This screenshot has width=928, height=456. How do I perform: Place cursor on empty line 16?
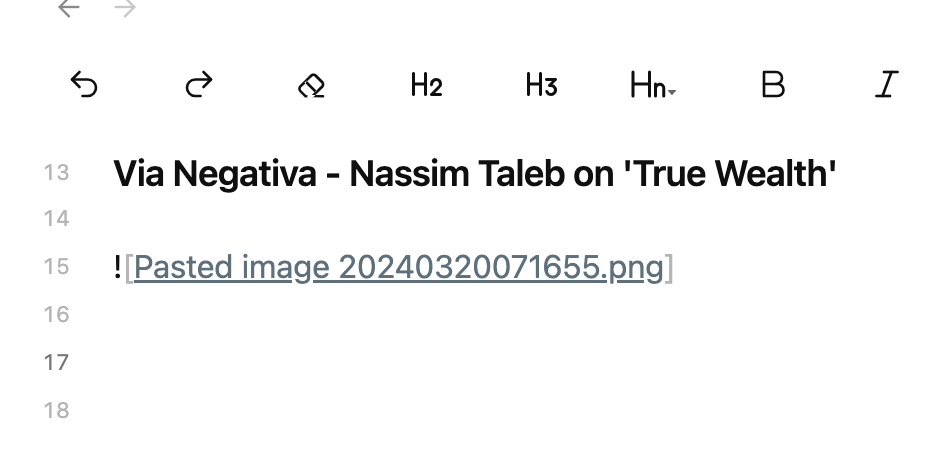coord(473,314)
